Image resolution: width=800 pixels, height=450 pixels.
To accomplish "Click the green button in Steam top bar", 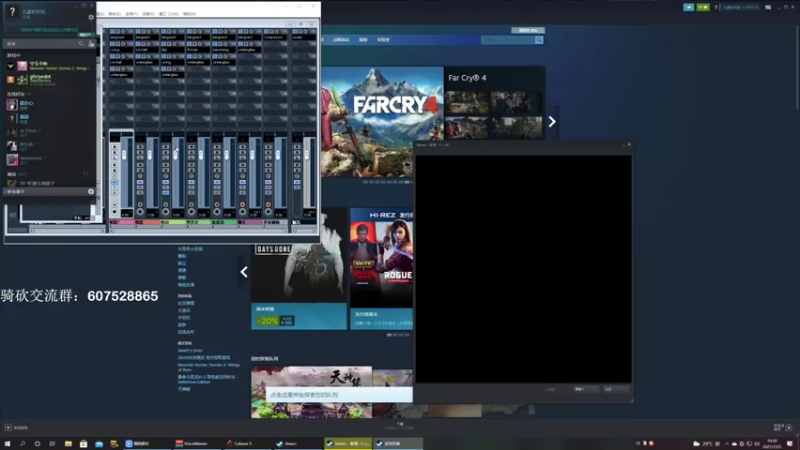I will click(703, 7).
